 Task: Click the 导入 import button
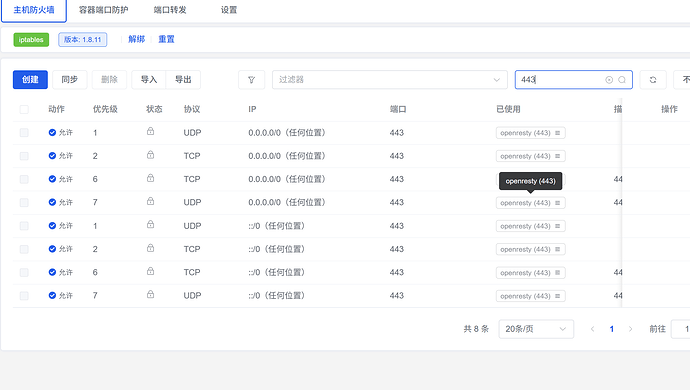[149, 80]
